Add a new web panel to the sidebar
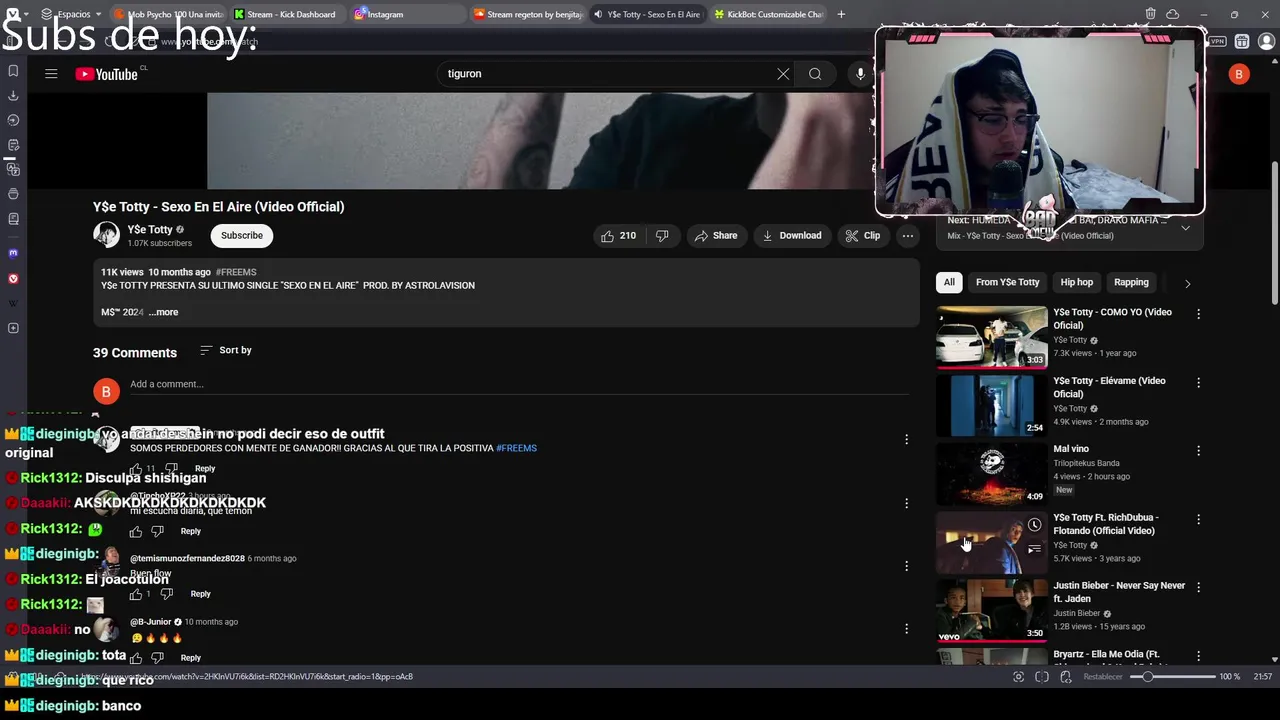The height and width of the screenshot is (720, 1280). pos(13,328)
